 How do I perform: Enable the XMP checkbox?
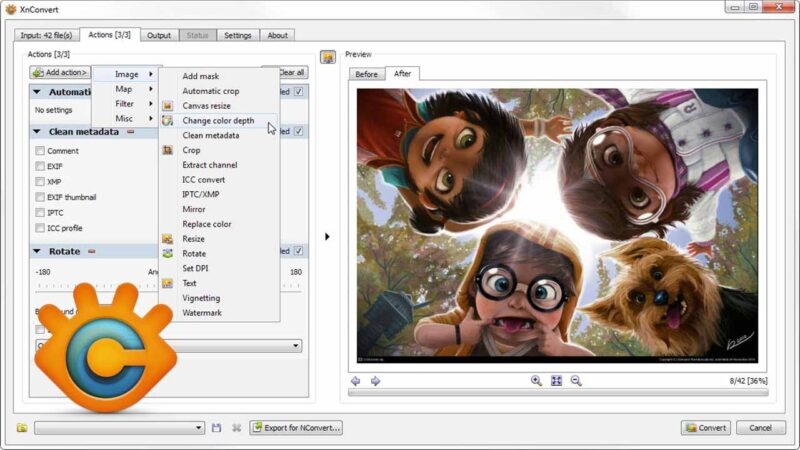(x=40, y=182)
